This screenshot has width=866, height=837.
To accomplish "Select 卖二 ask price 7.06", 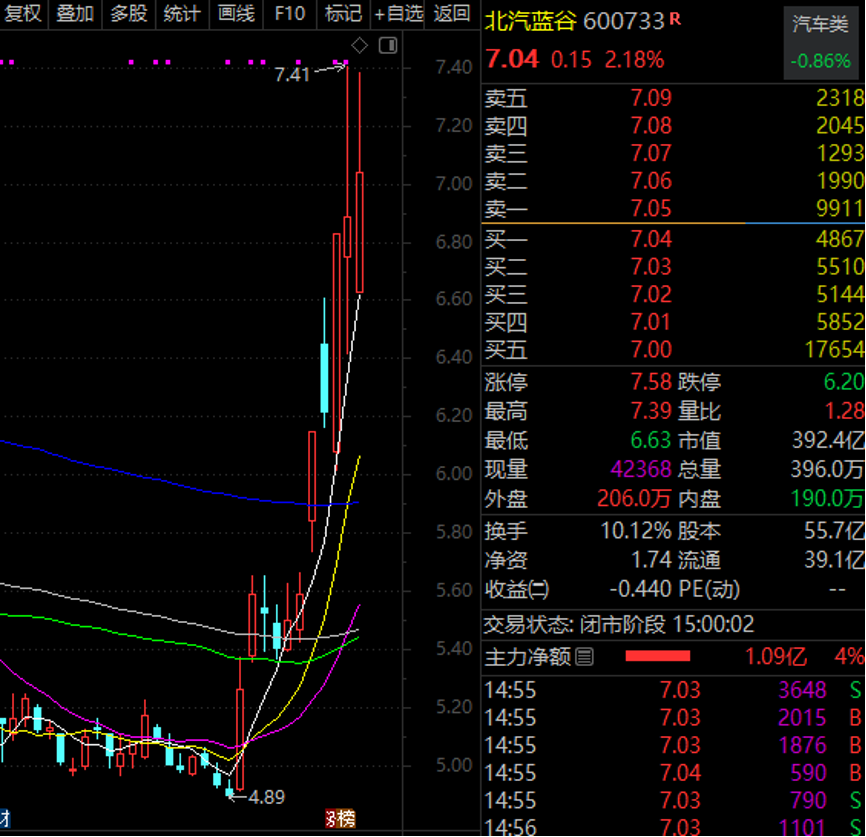I will tap(652, 181).
